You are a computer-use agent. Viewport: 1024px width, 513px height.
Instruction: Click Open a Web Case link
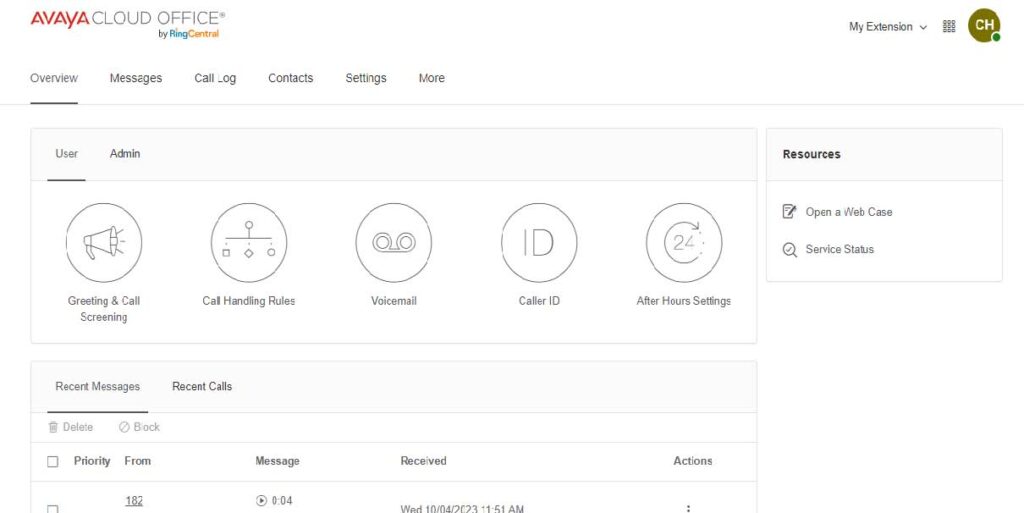848,212
